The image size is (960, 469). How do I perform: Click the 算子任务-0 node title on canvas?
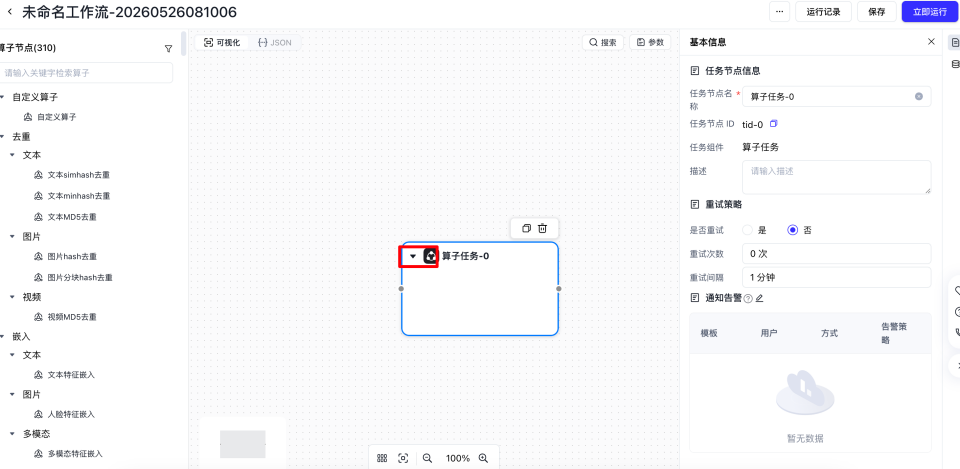[465, 256]
